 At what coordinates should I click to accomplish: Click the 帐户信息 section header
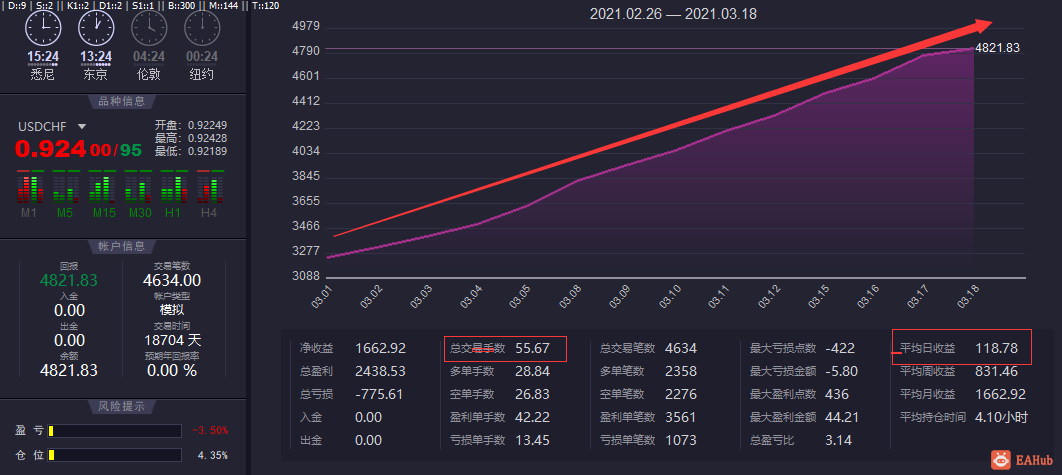(x=121, y=247)
